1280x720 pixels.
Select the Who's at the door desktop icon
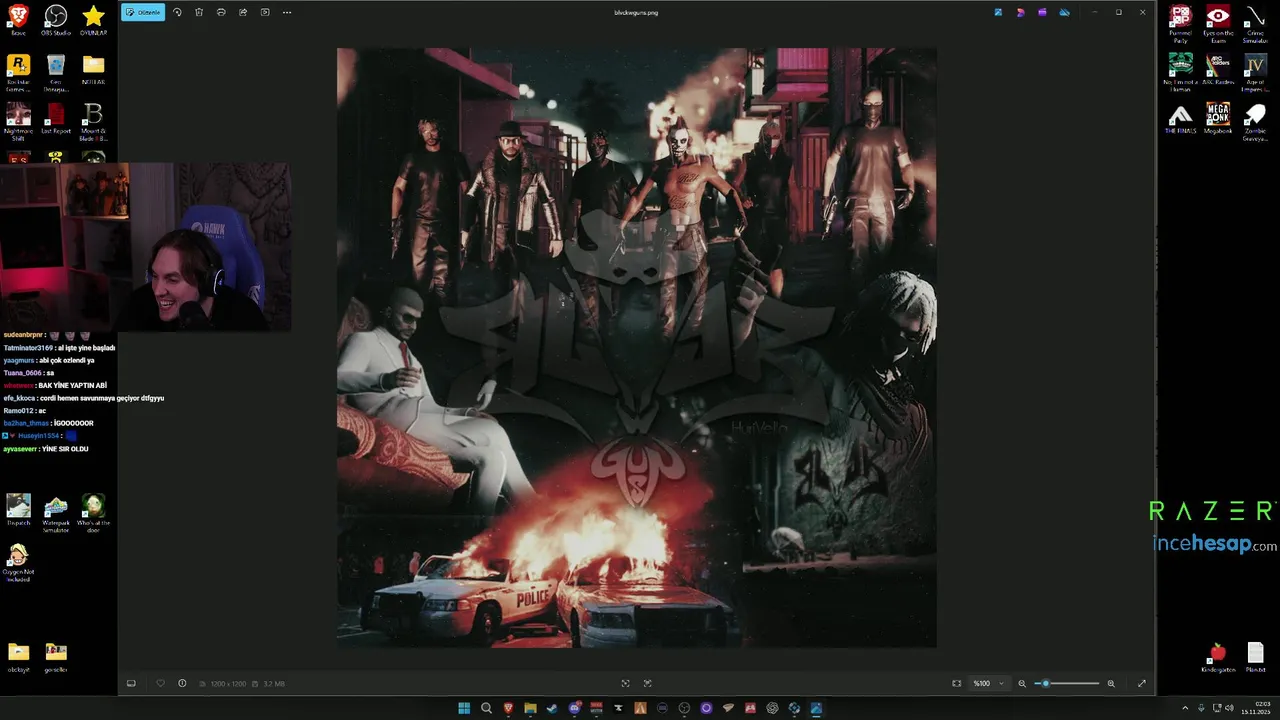pyautogui.click(x=93, y=513)
